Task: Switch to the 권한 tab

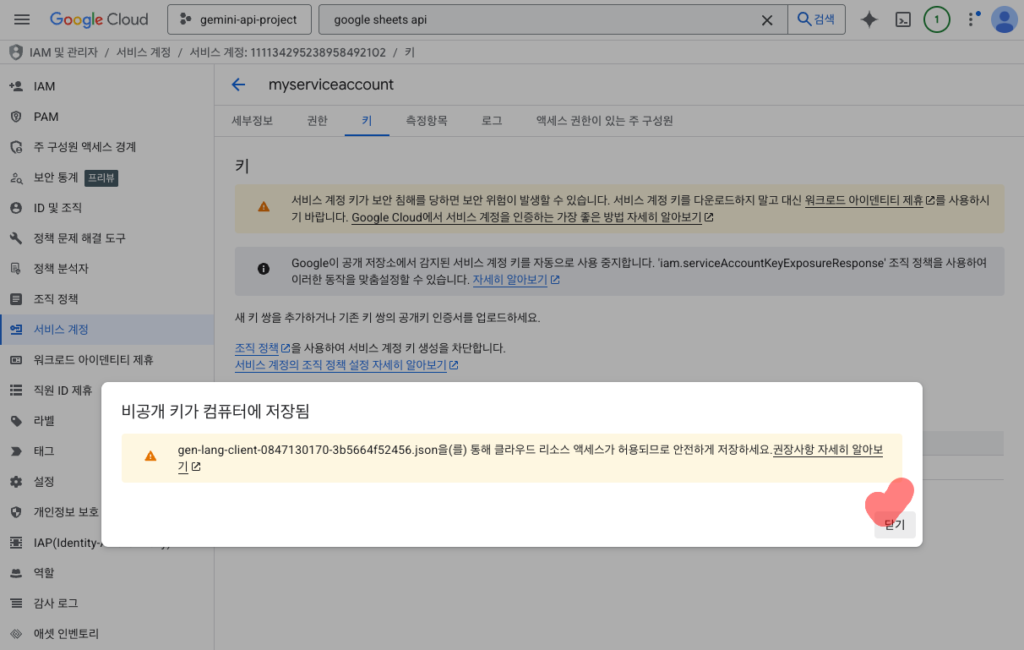Action: [x=317, y=120]
